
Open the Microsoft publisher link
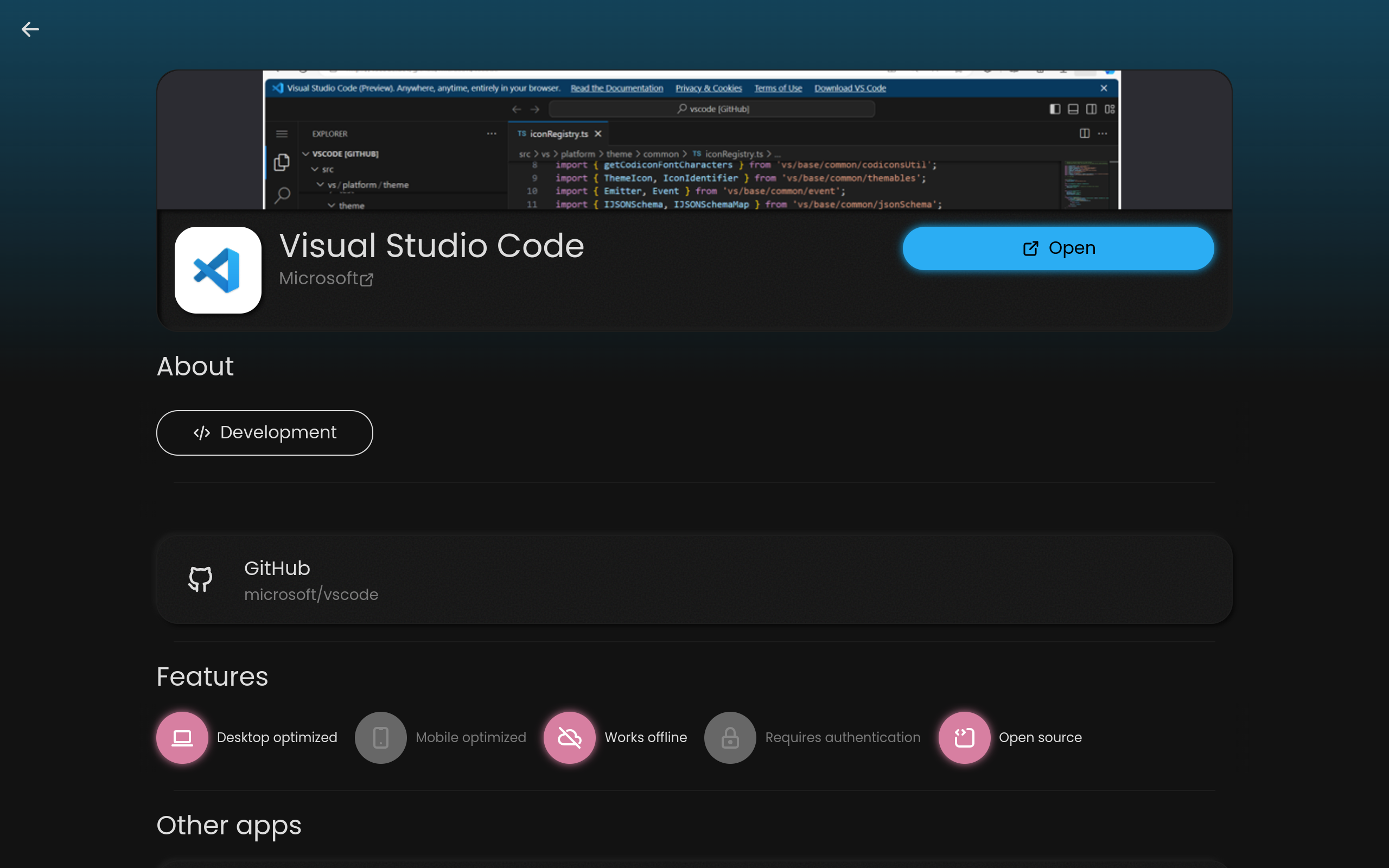318,278
